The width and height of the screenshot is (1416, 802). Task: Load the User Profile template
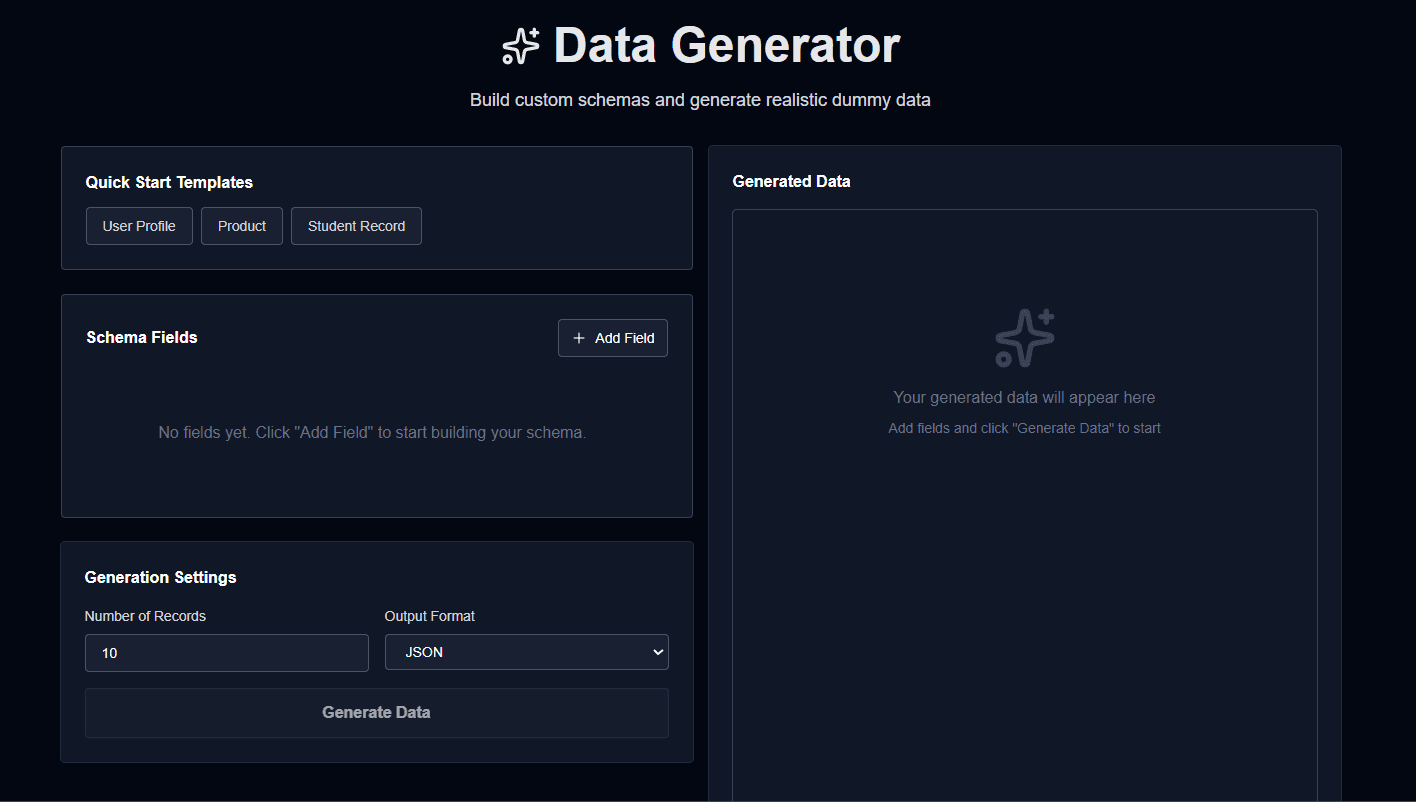(139, 226)
